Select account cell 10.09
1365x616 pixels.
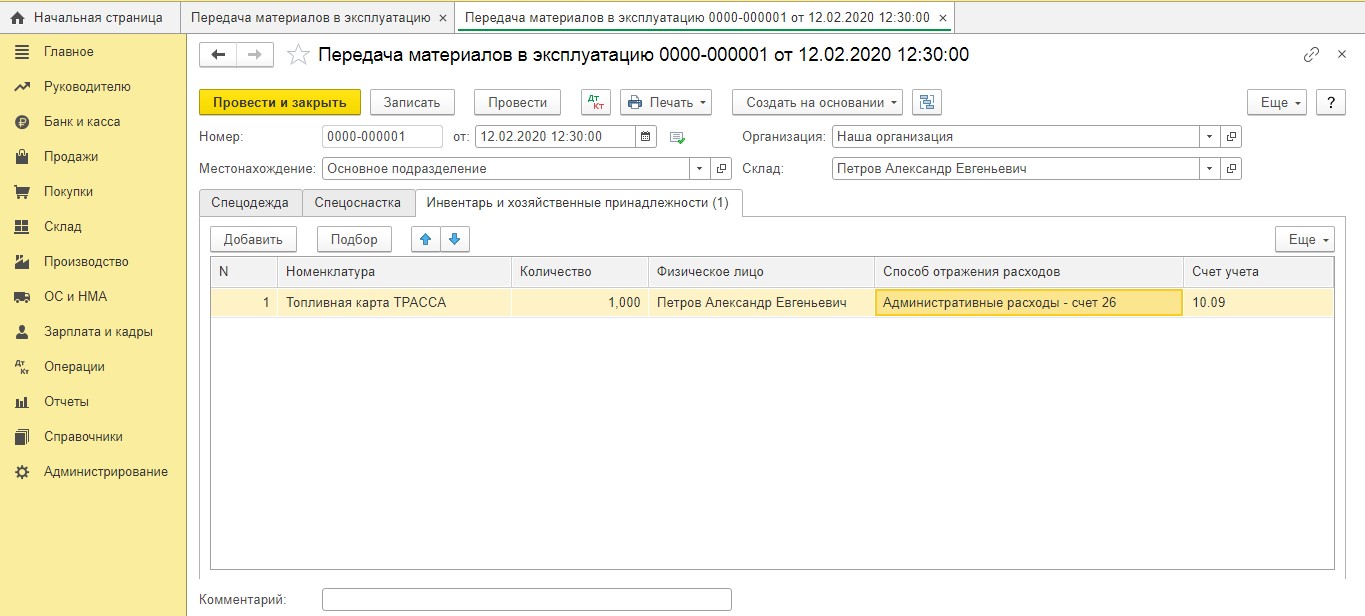click(1258, 302)
